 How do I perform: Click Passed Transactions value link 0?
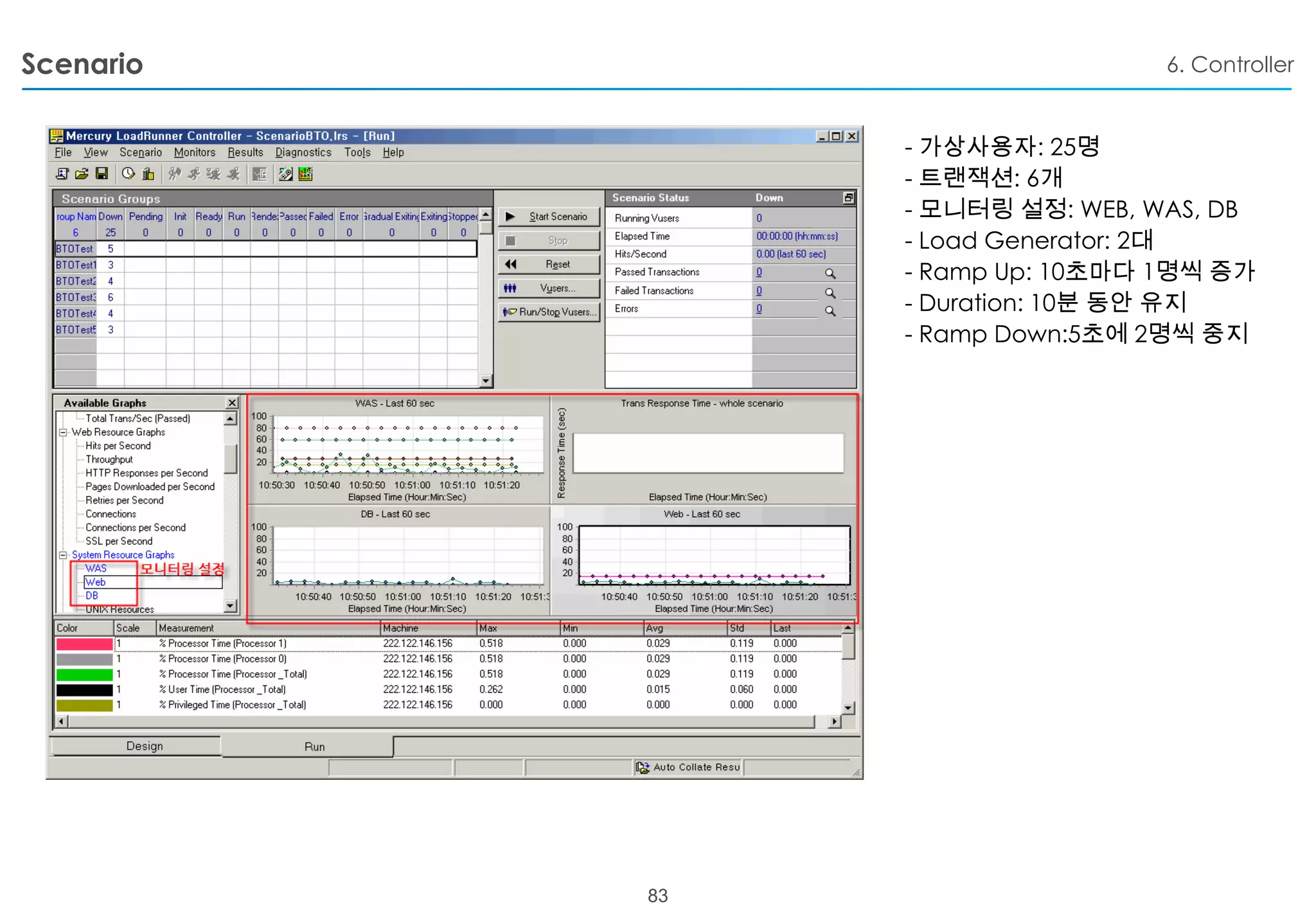[x=759, y=272]
